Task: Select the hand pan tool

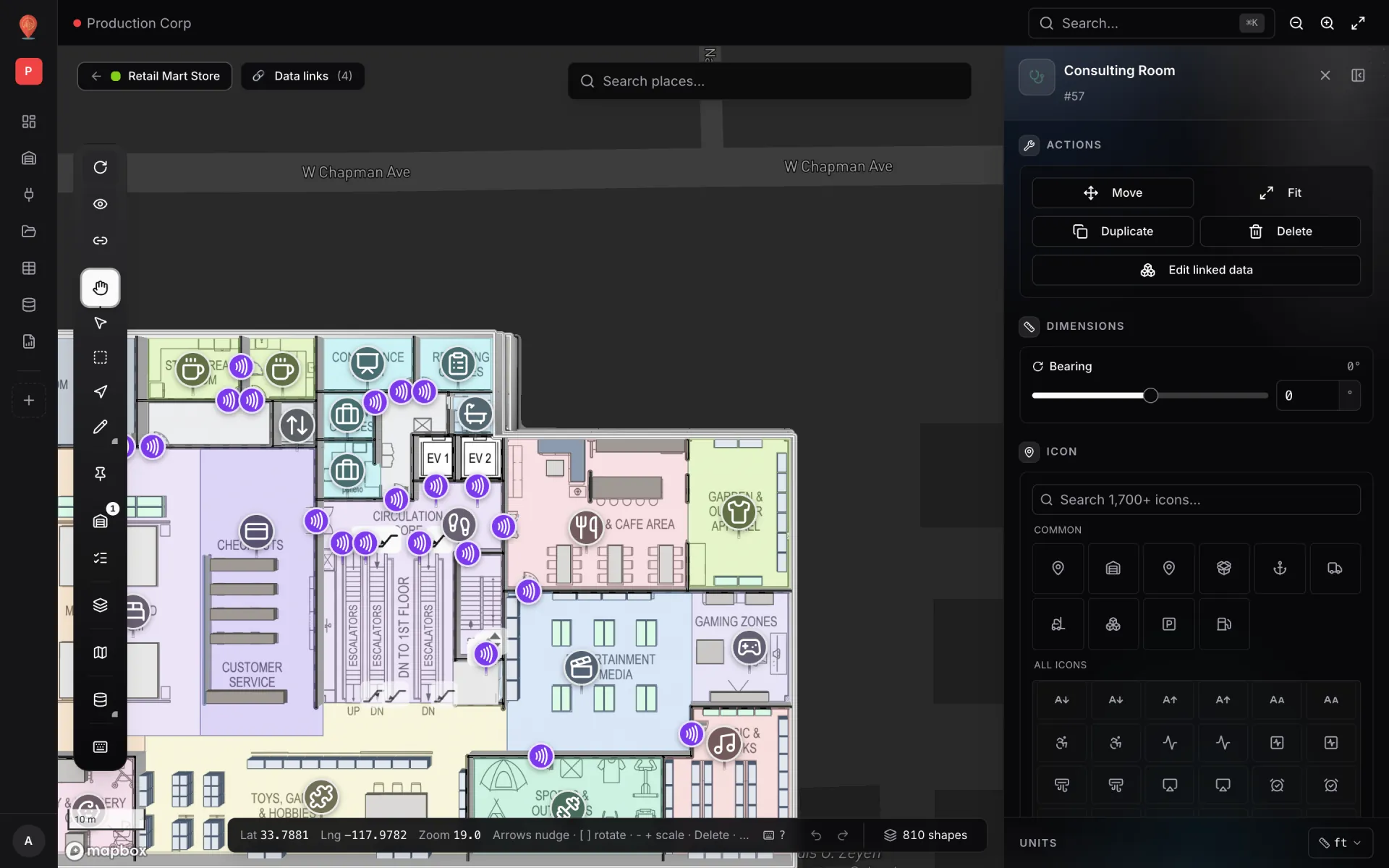Action: [x=100, y=288]
